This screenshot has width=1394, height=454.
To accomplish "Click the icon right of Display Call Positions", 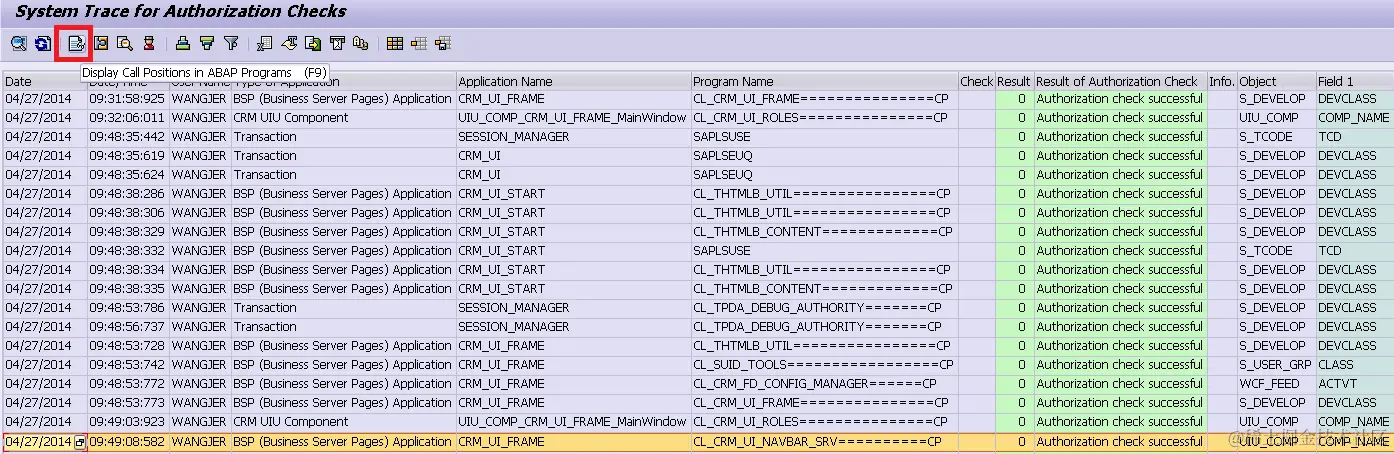I will pyautogui.click(x=100, y=43).
